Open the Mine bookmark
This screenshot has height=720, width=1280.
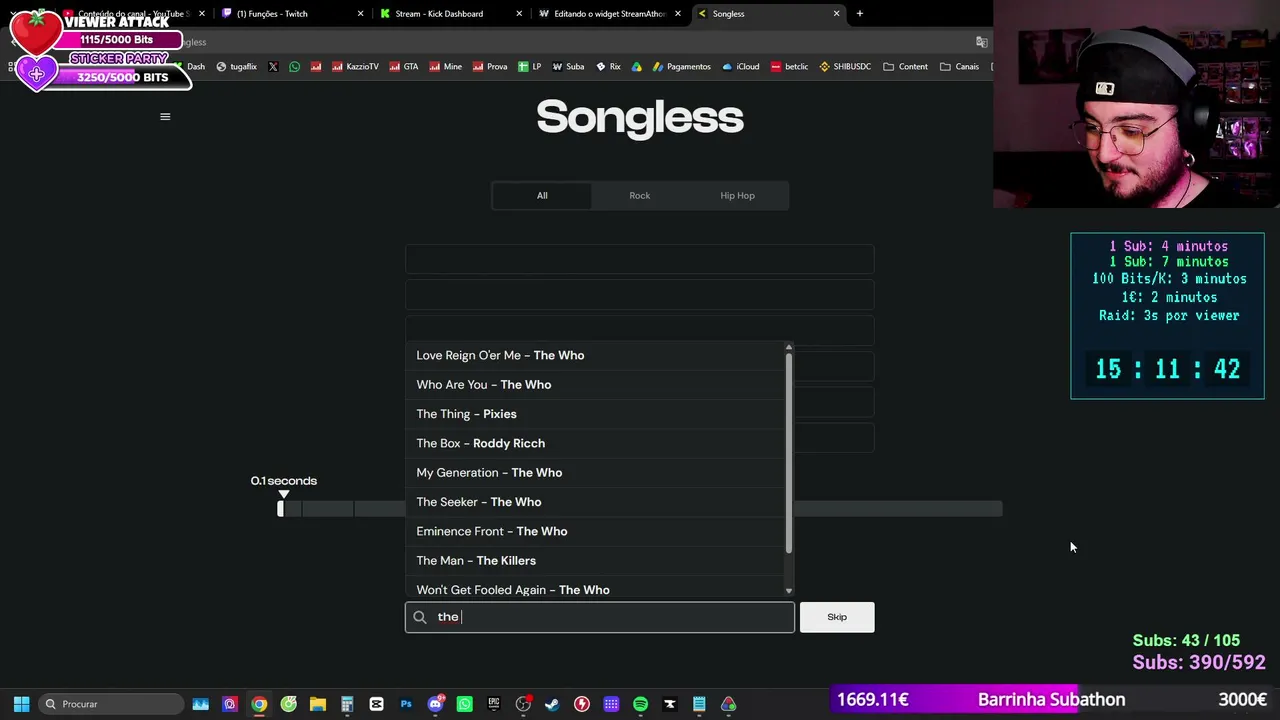coord(446,67)
